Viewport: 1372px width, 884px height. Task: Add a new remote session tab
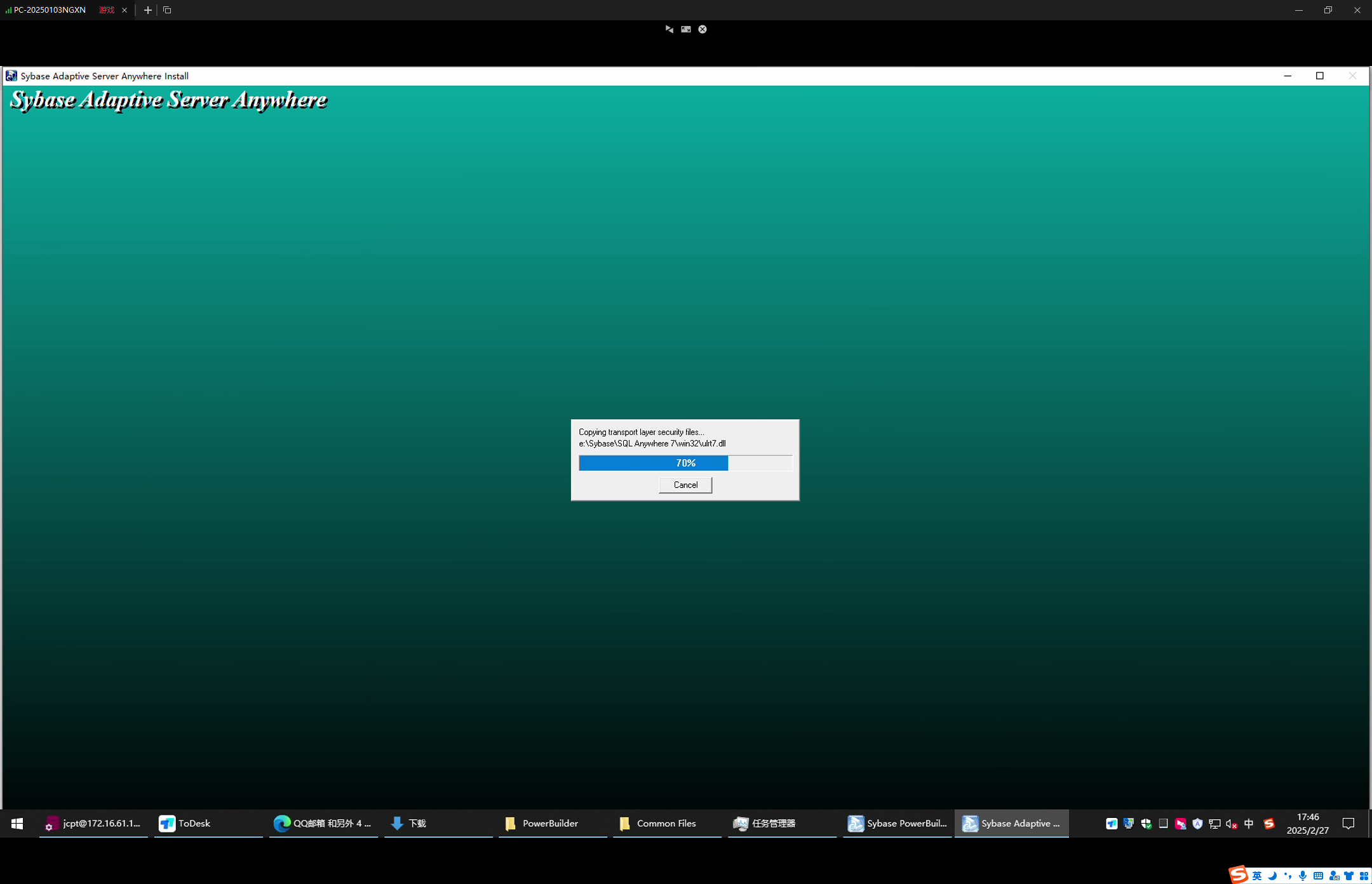(x=147, y=10)
